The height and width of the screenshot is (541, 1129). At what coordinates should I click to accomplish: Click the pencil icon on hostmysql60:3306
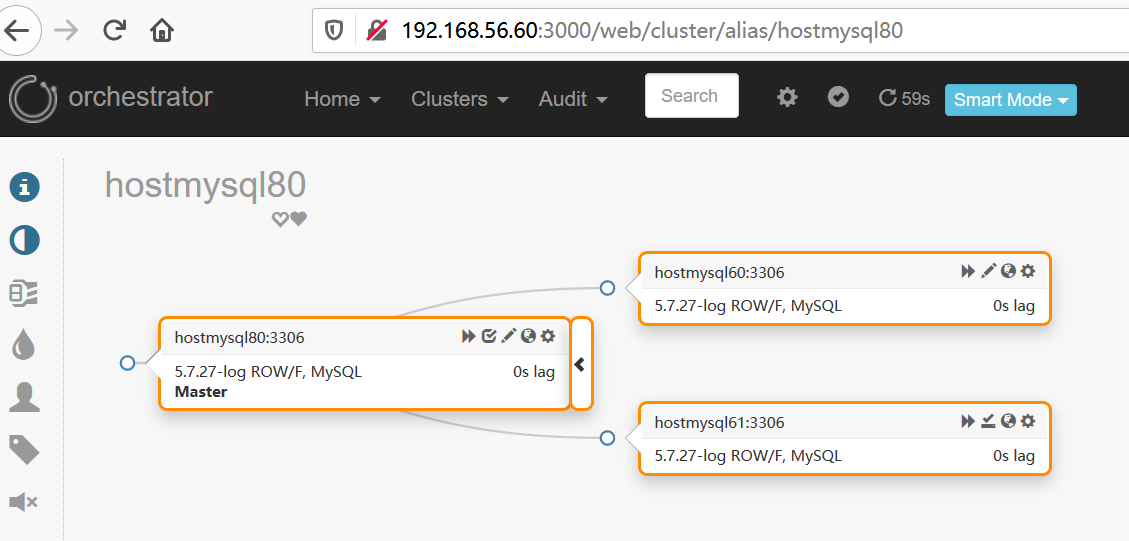point(989,271)
